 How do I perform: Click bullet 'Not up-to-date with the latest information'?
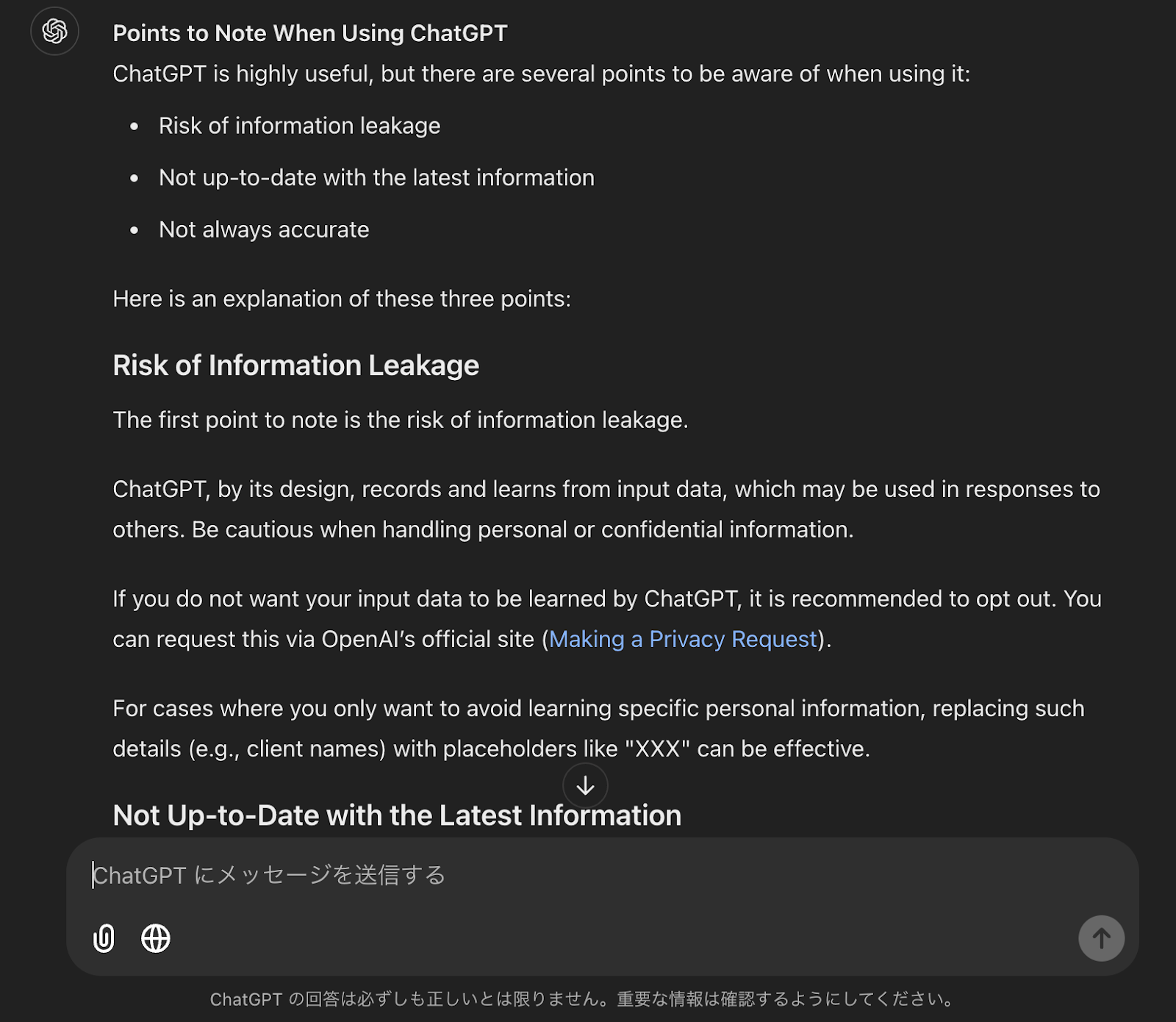(x=376, y=178)
